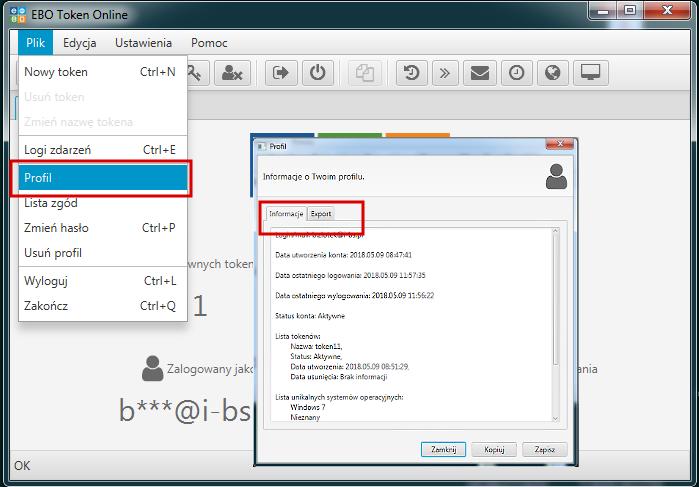Click the 'Status: Aktywne,' token line
The height and width of the screenshot is (487, 699).
pos(316,356)
